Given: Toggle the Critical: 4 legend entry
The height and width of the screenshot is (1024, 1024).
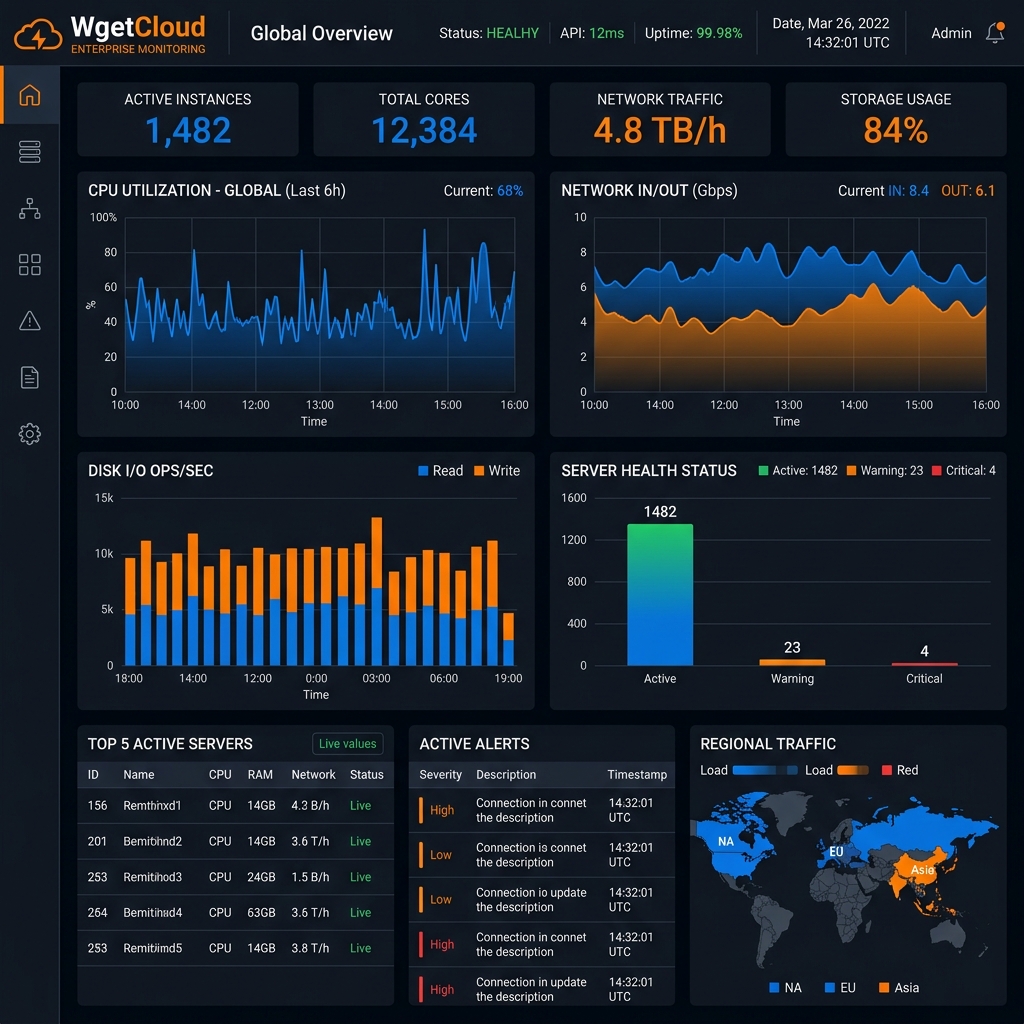Looking at the screenshot, I should (963, 471).
